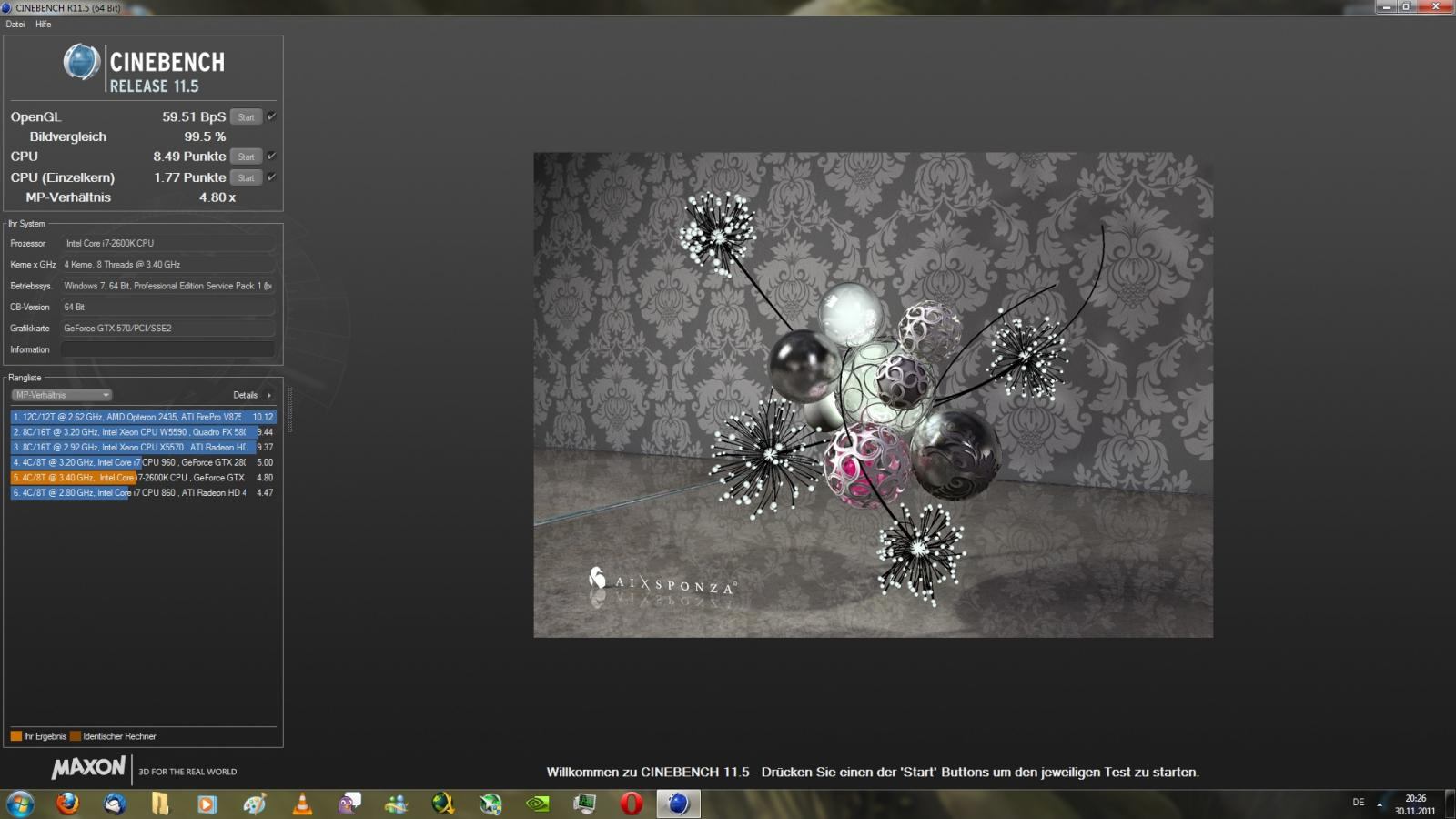Click the Information input field
Screen dimensions: 1456x819
coord(167,349)
